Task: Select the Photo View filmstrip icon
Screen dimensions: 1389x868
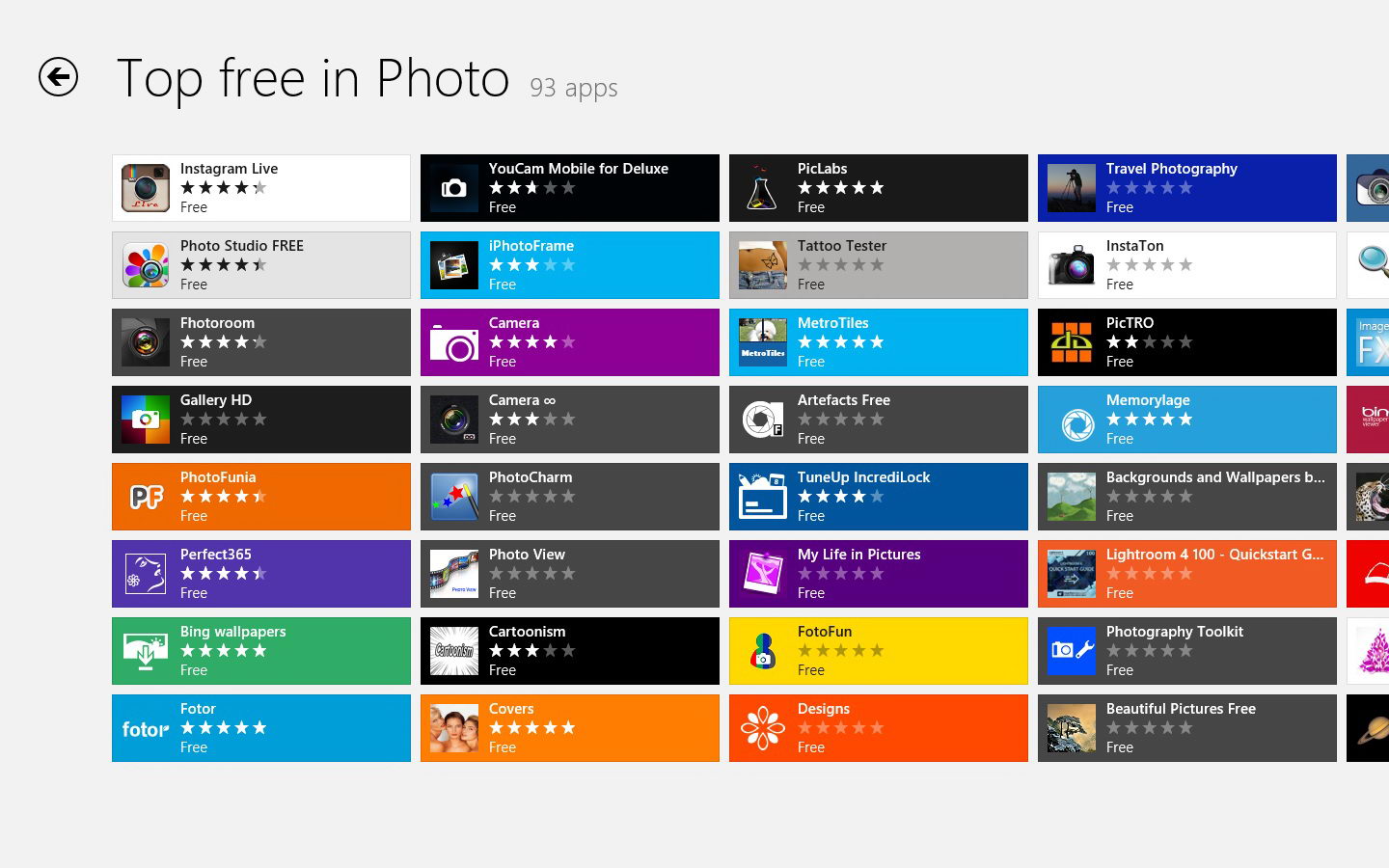Action: [x=454, y=574]
